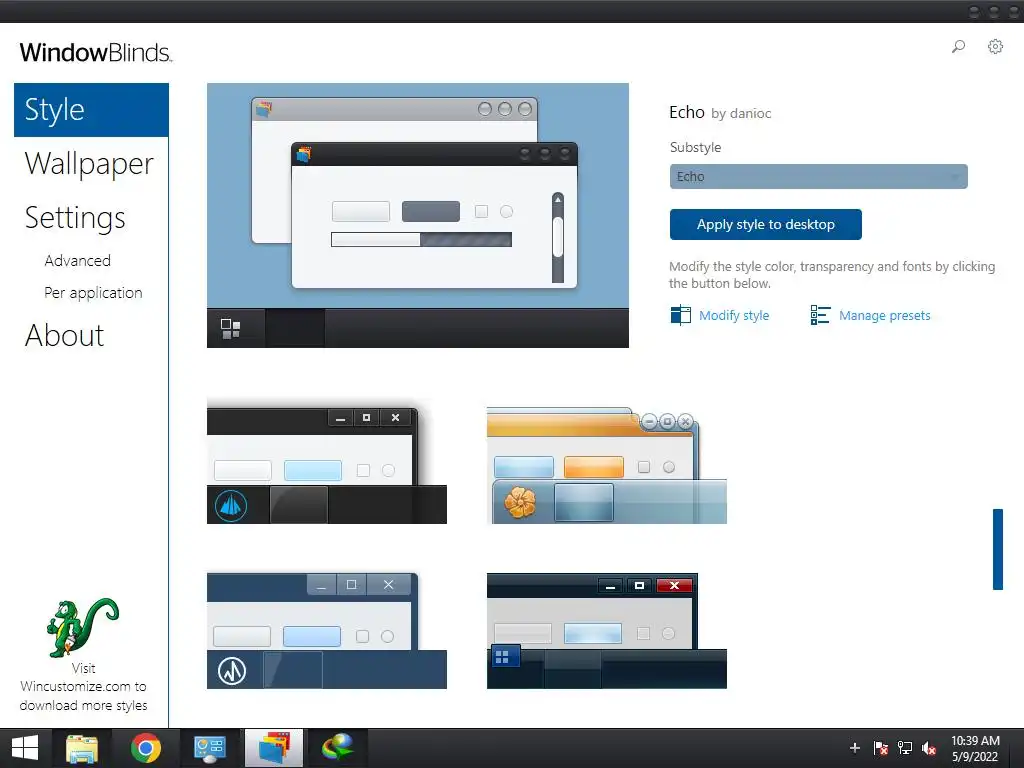Click the WindowBlinds taskbar icon
The image size is (1024, 768).
coord(274,748)
